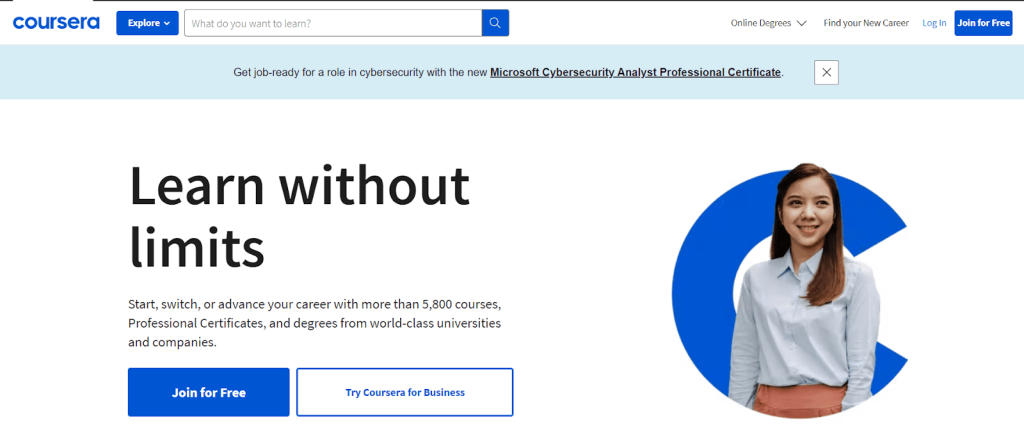Viewport: 1024px width, 428px height.
Task: Dismiss the cybersecurity banner with the X
Action: [x=826, y=72]
